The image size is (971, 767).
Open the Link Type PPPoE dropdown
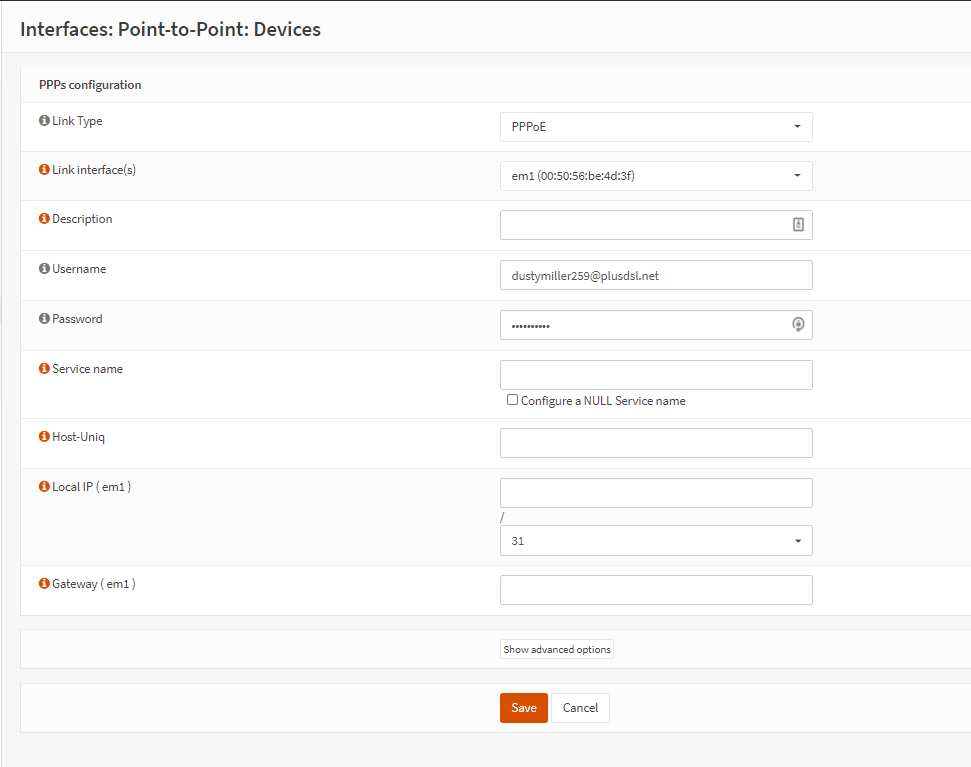point(656,127)
